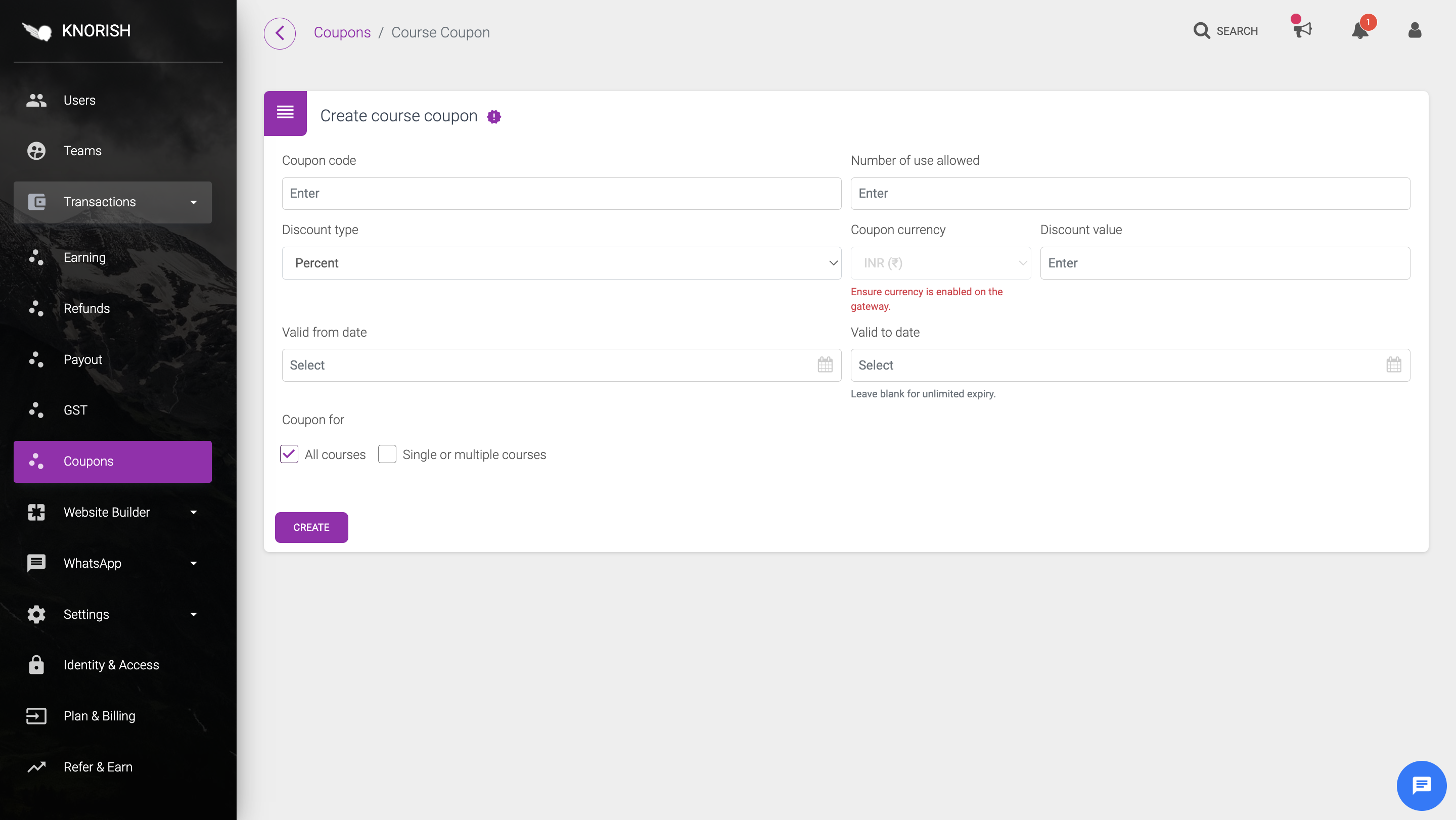Screen dimensions: 1456x820
Task: Expand the Settings submenu arrow
Action: pos(193,614)
